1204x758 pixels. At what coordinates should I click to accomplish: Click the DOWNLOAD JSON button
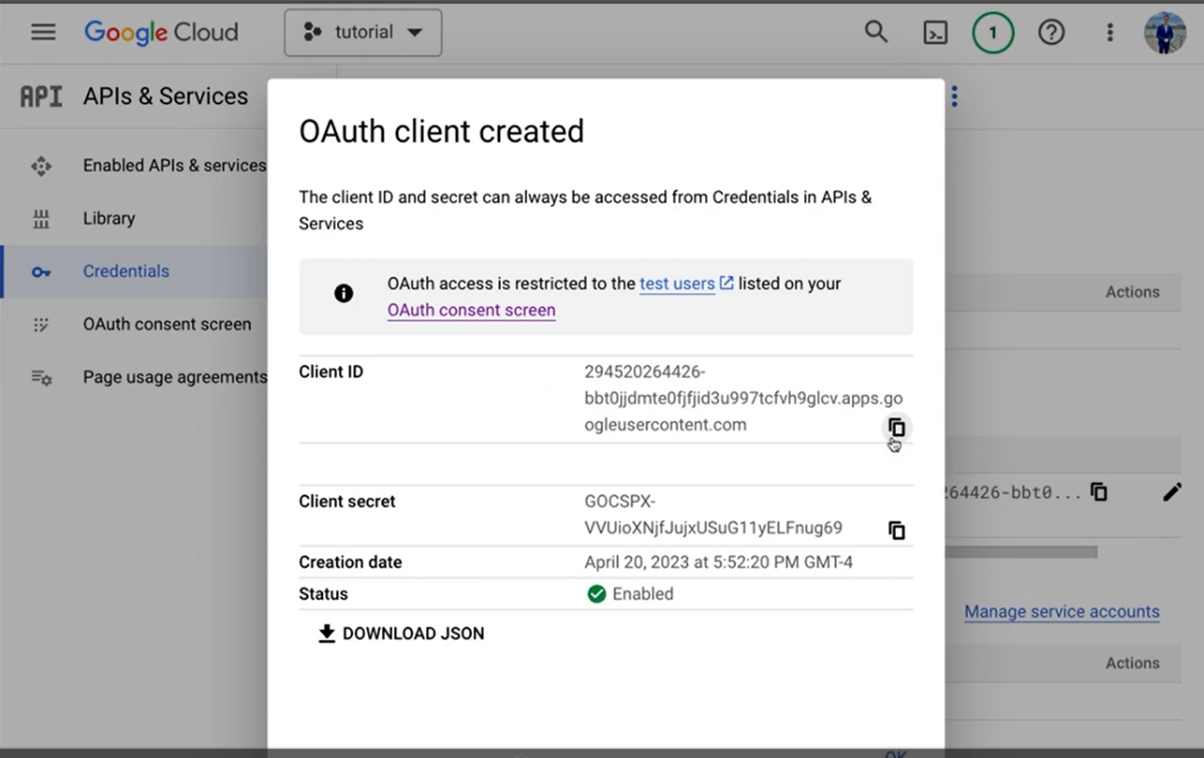click(401, 633)
